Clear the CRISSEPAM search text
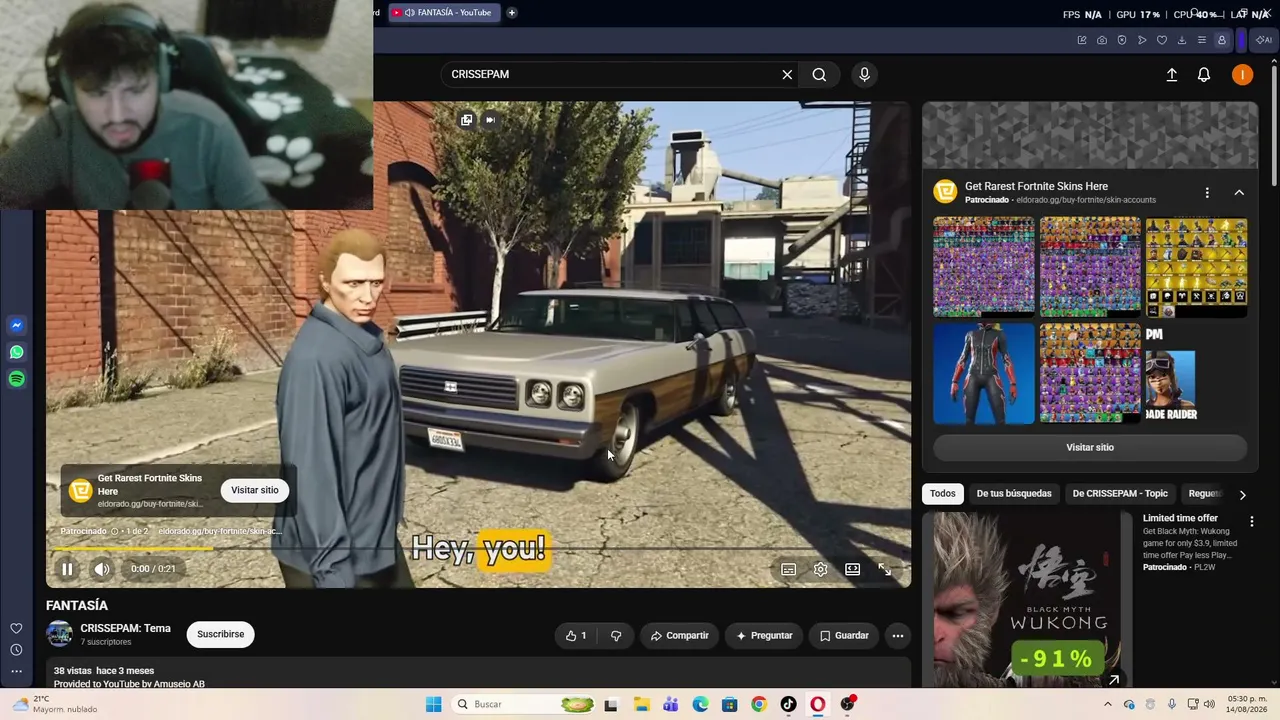 click(787, 74)
